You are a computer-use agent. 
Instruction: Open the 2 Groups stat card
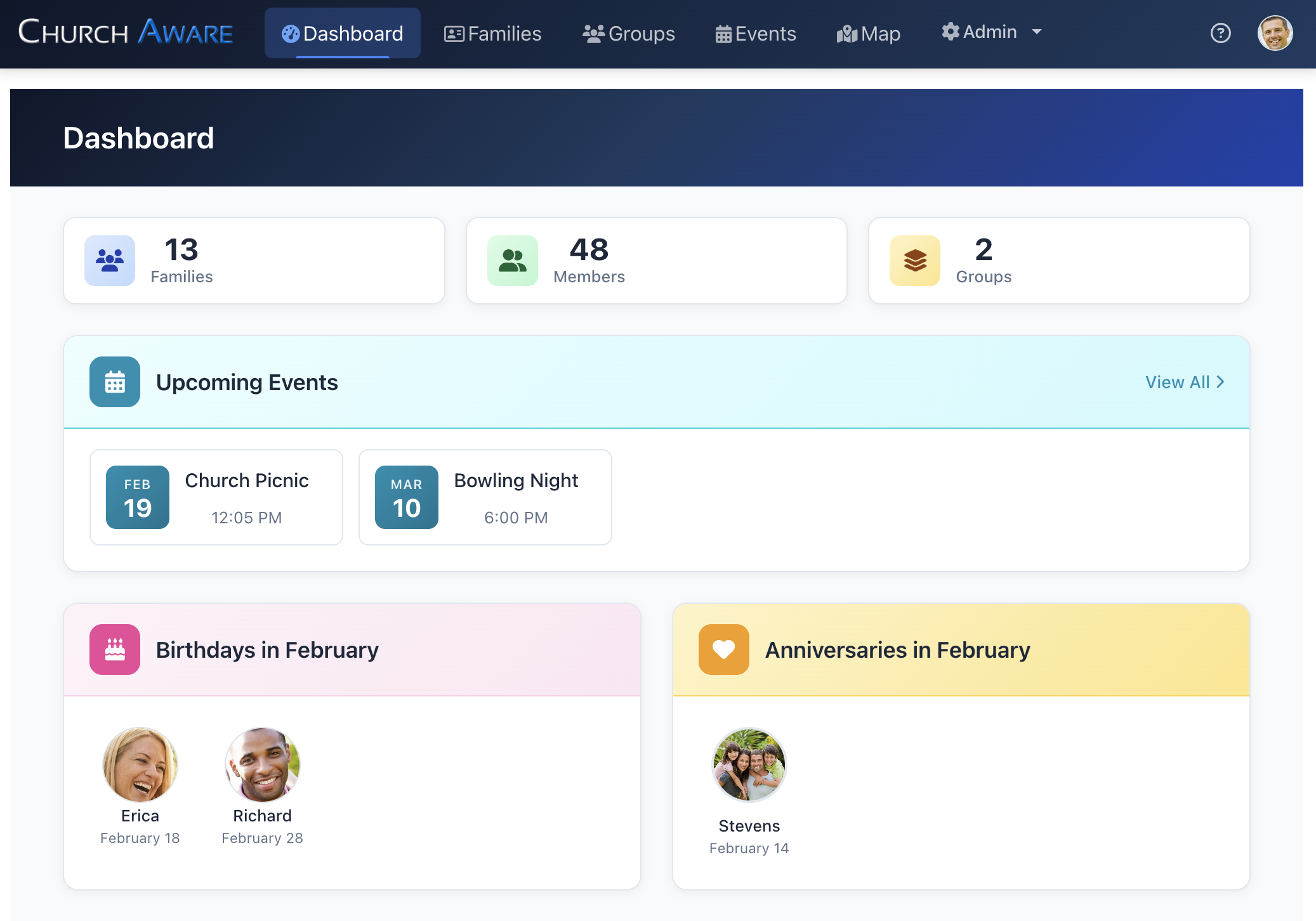pos(1059,261)
